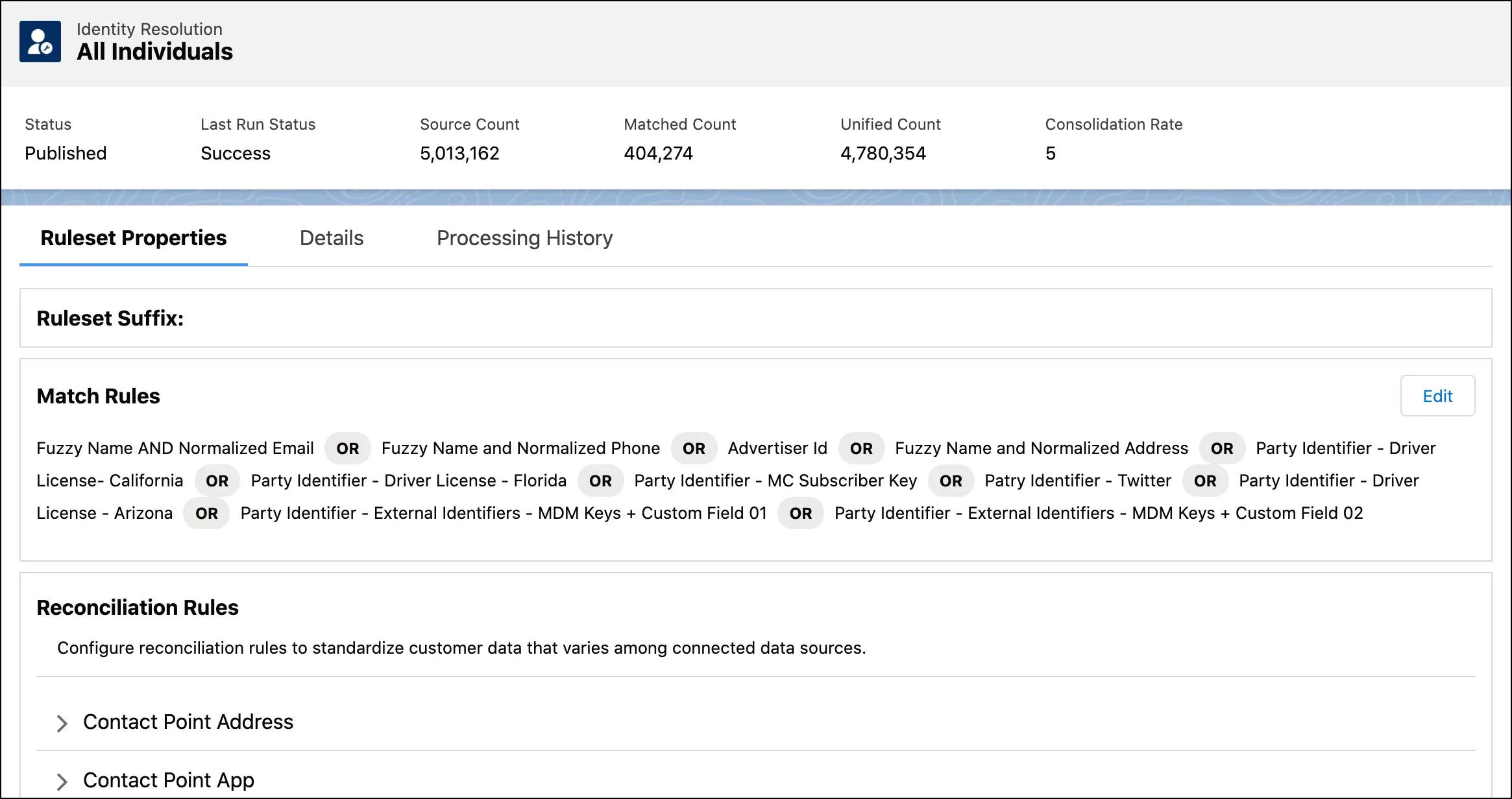The height and width of the screenshot is (799, 1512).
Task: Select the Fuzzy Name and Normalized Phone rule
Action: tap(520, 448)
